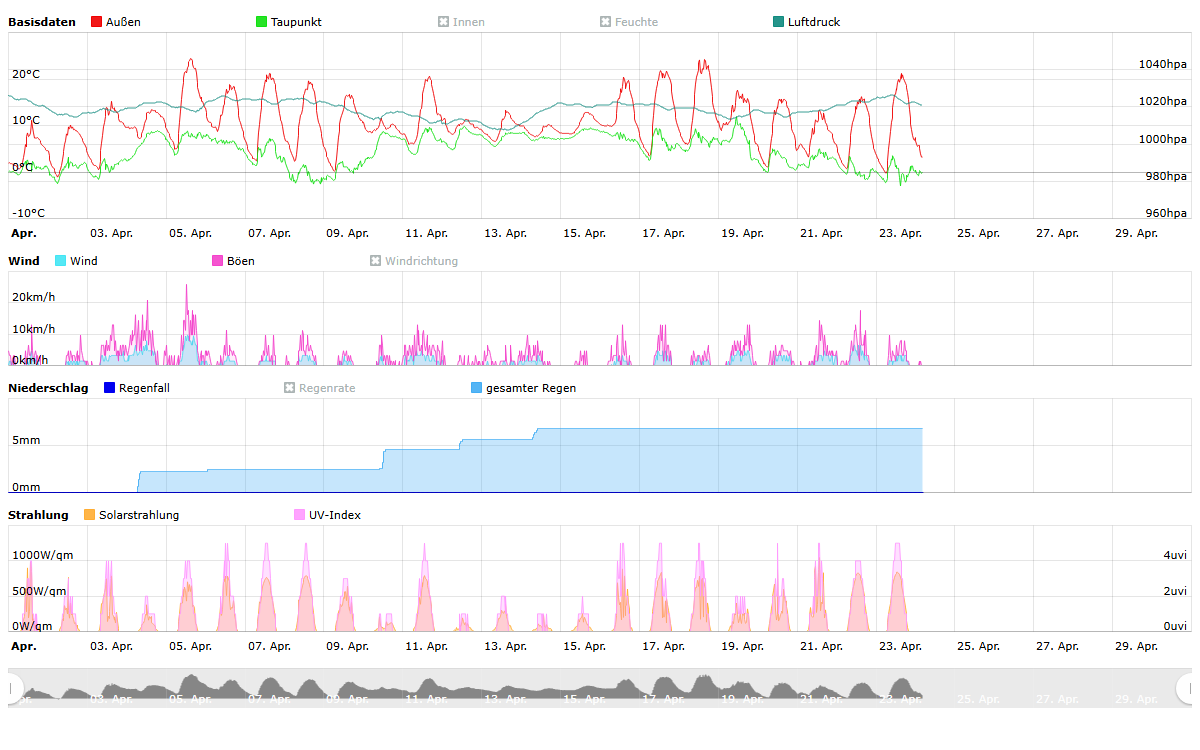Click the Luftdruck legend label text
Image resolution: width=1200 pixels, height=750 pixels.
click(x=813, y=22)
